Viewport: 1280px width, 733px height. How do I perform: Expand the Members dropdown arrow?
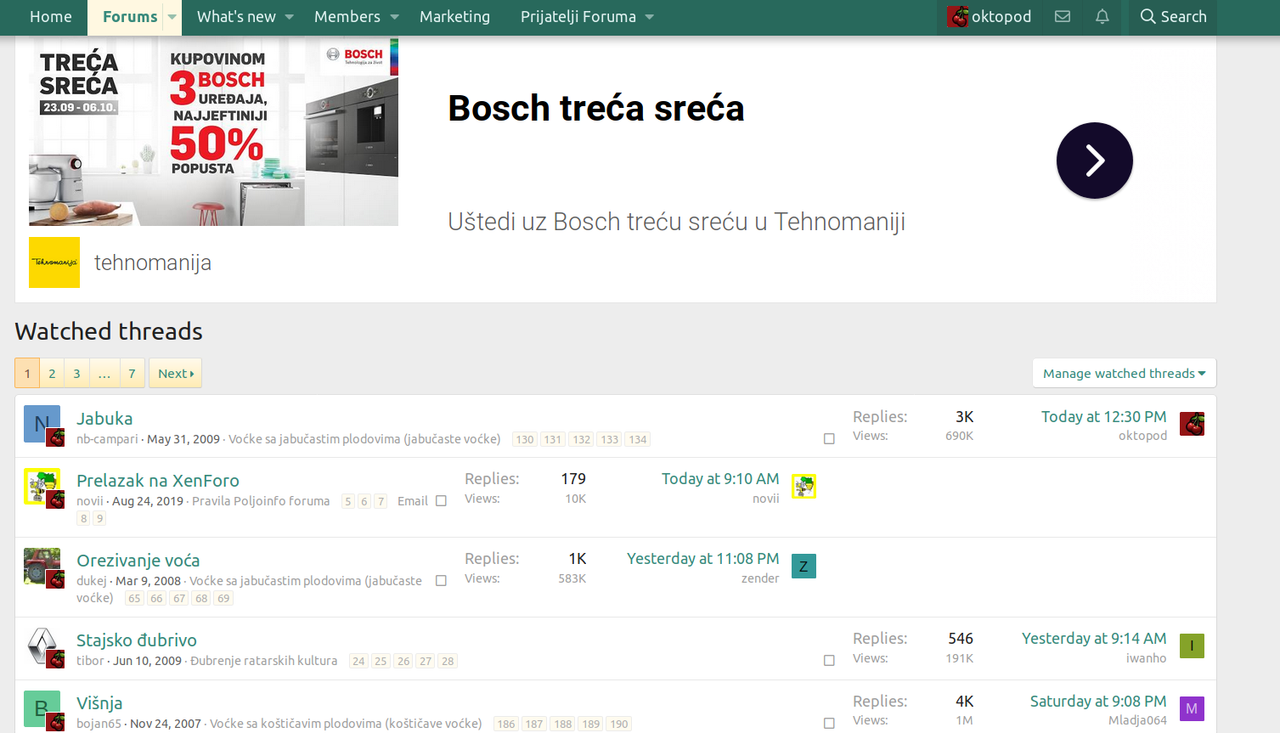tap(394, 17)
